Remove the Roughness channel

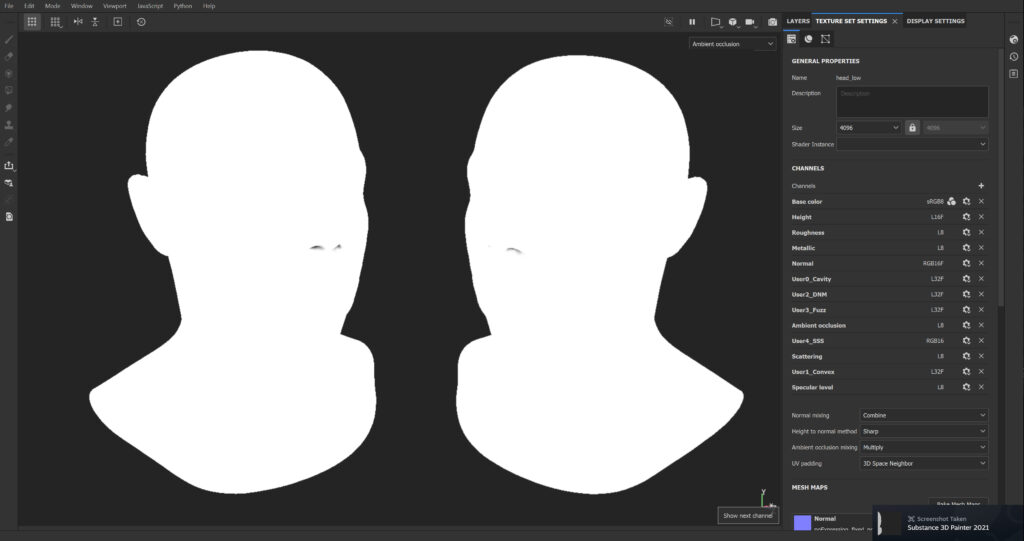981,233
